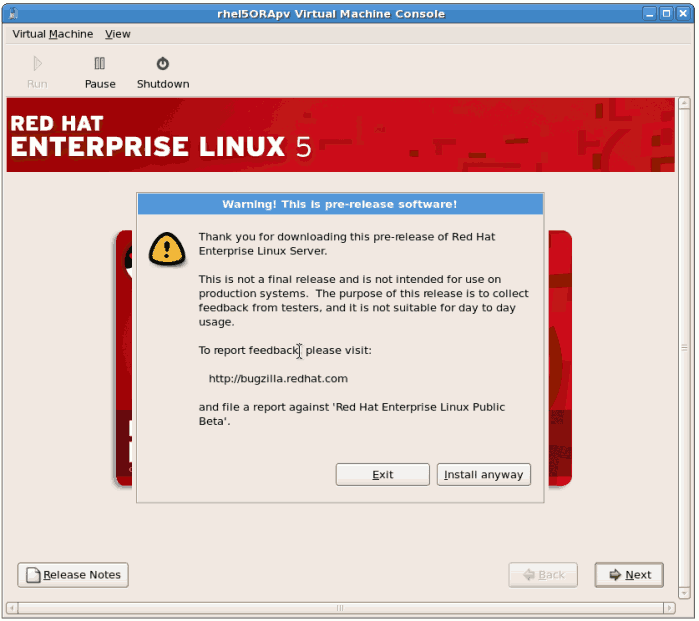Click the horizontal scrollbar left arrow
The height and width of the screenshot is (621, 699).
pyautogui.click(x=12, y=607)
